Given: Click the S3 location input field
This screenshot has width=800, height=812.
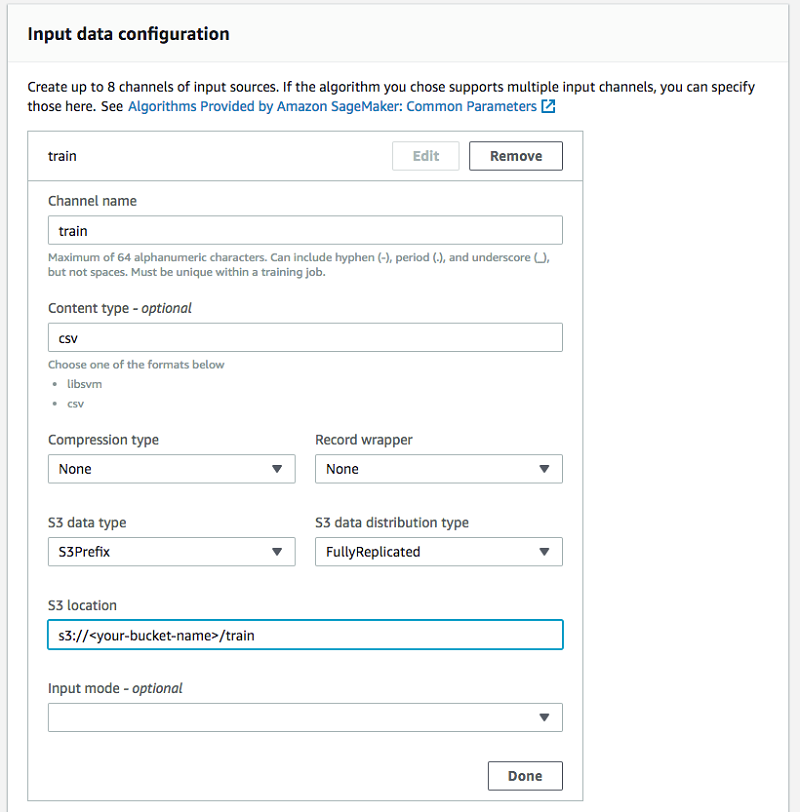Looking at the screenshot, I should [x=305, y=635].
